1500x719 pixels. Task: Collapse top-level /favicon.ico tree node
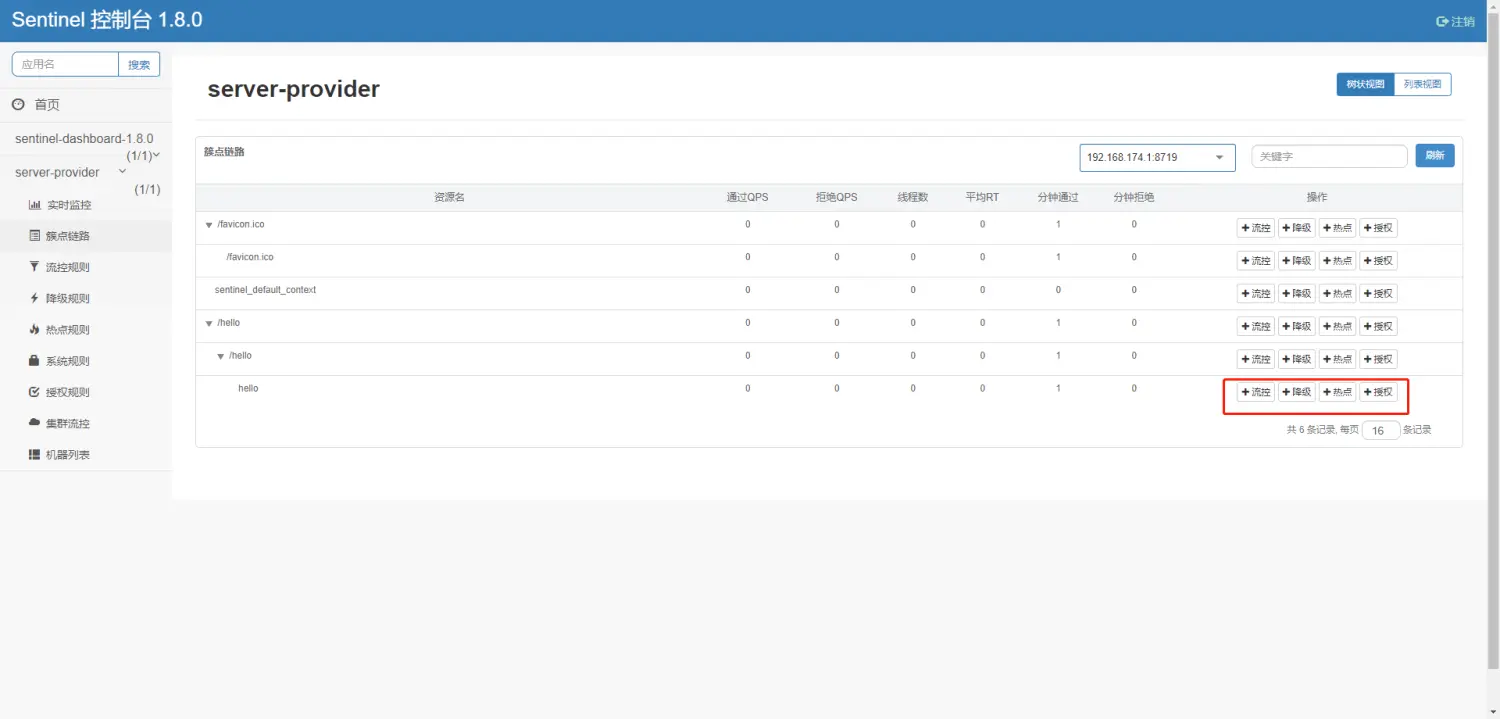[209, 225]
